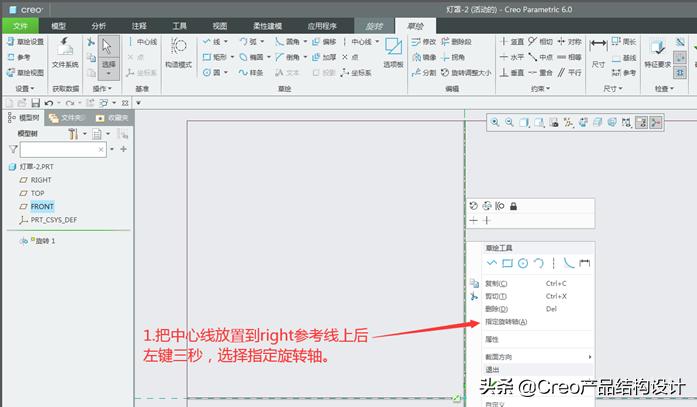The image size is (697, 407).
Task: Select the arrow 选择 tool
Action: [x=108, y=48]
